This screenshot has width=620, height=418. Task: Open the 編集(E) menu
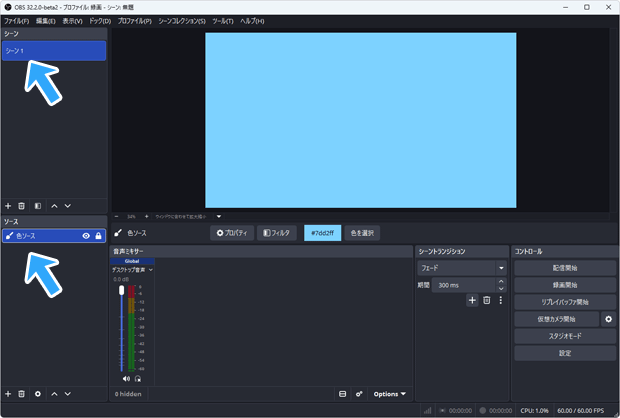click(x=45, y=21)
